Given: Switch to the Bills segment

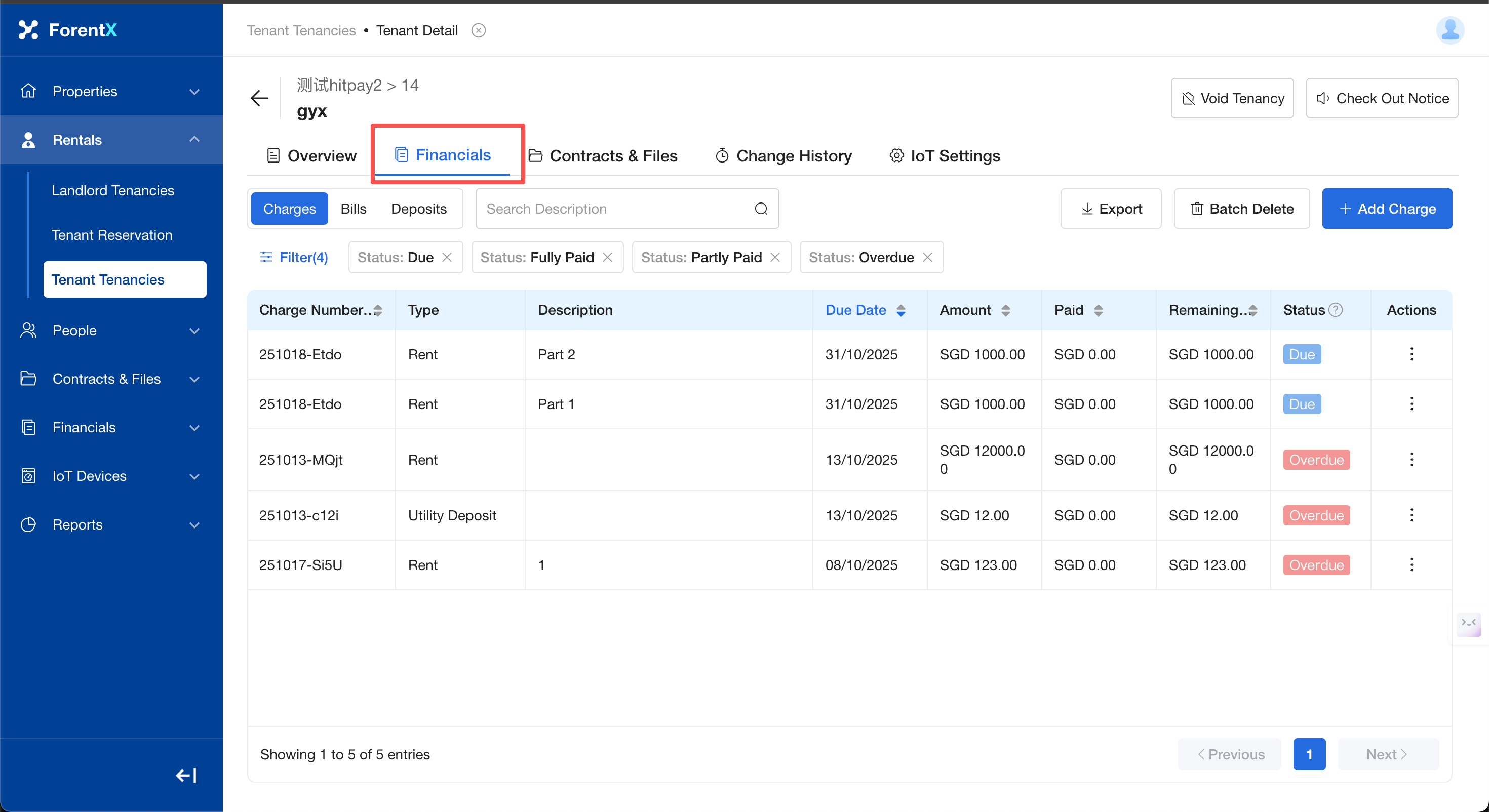Looking at the screenshot, I should pos(353,209).
